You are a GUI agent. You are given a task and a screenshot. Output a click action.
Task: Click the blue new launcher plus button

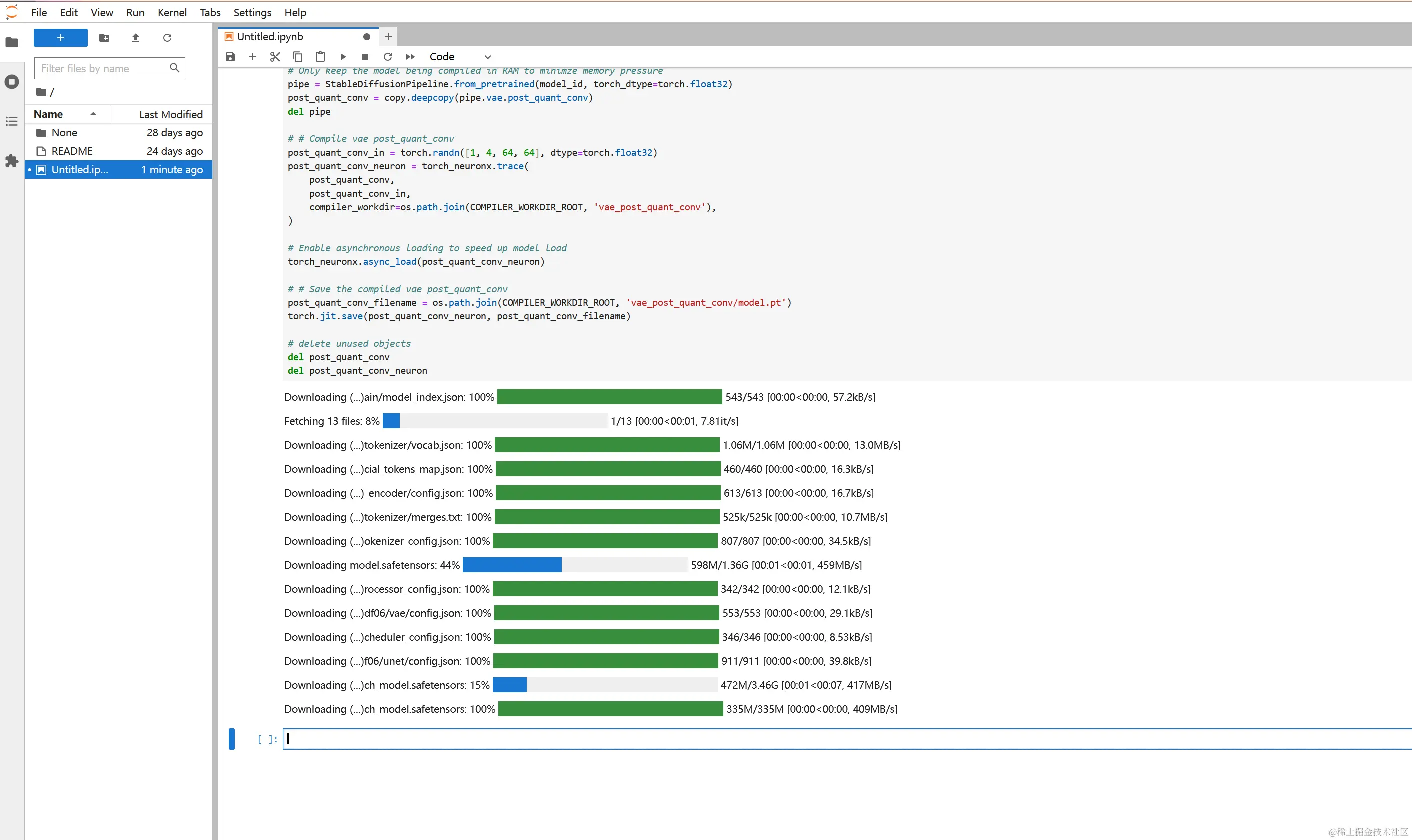[60, 38]
